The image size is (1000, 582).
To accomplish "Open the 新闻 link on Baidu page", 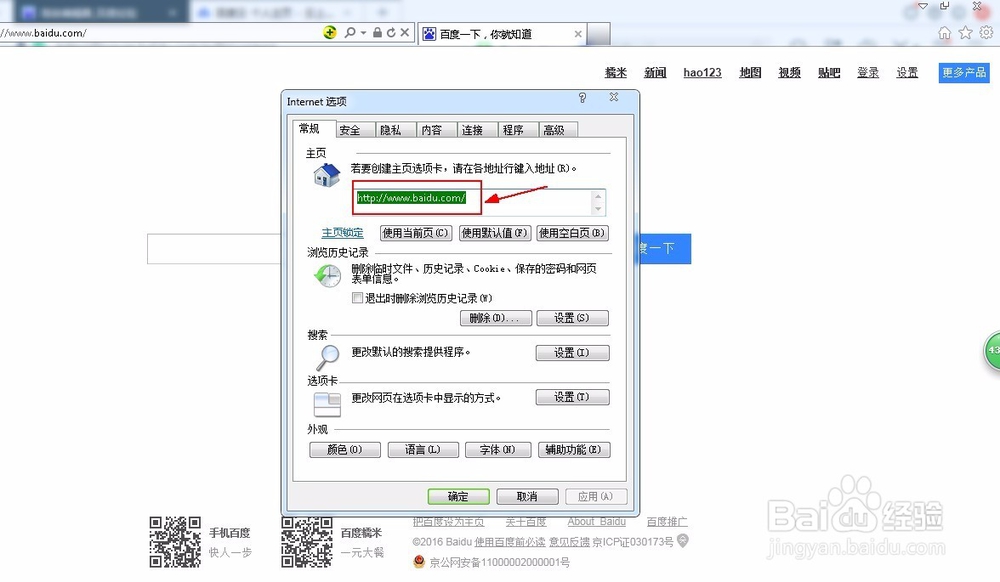I will (x=655, y=73).
